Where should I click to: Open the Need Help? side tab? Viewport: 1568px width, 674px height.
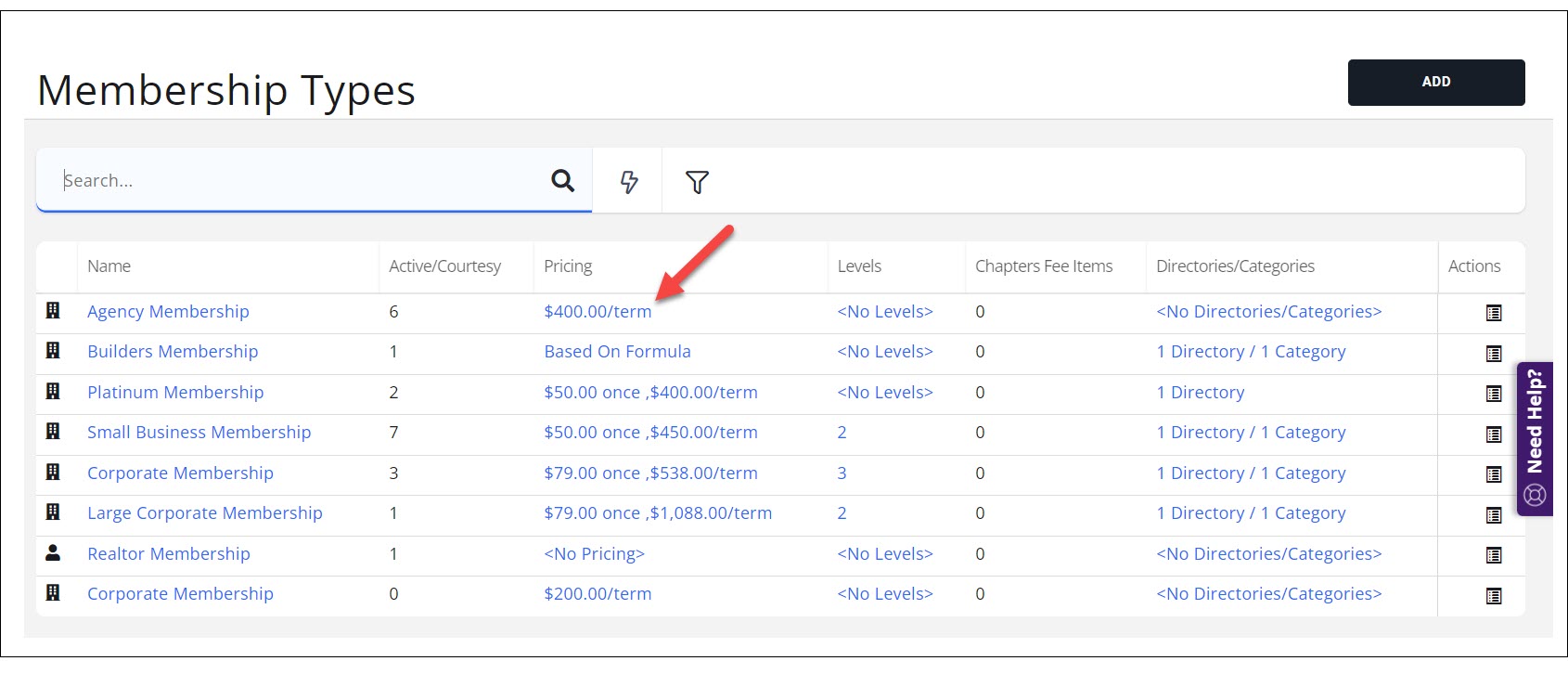pos(1535,438)
